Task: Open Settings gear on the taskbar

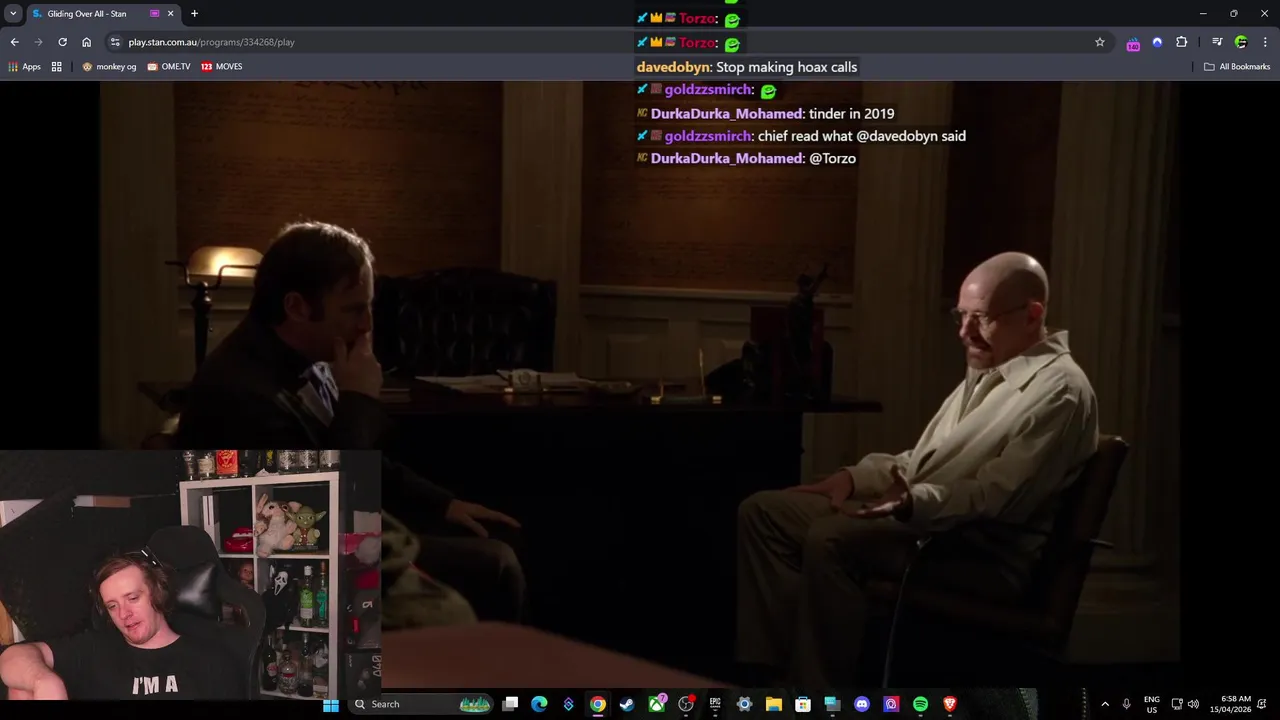Action: coord(744,704)
